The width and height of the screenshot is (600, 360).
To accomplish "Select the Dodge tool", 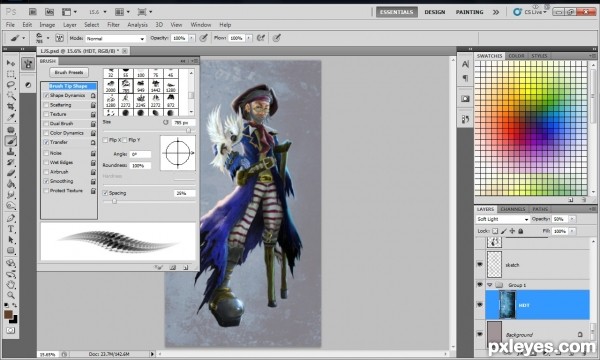I will 11,206.
